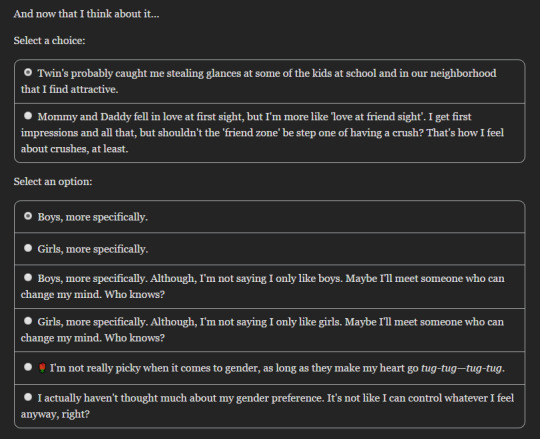Click the 'And now that I think about it...' text
This screenshot has height=439, width=540.
click(x=86, y=14)
